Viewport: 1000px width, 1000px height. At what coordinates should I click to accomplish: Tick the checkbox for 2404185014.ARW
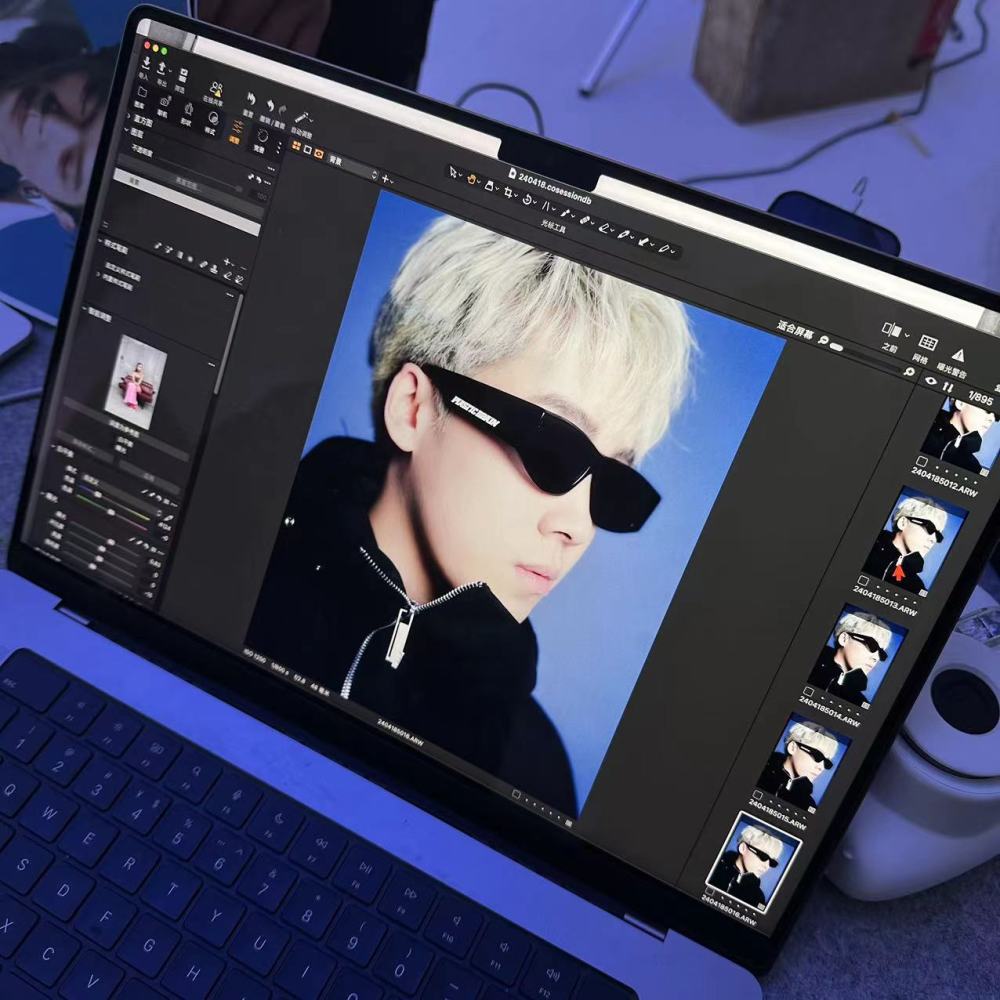[808, 692]
